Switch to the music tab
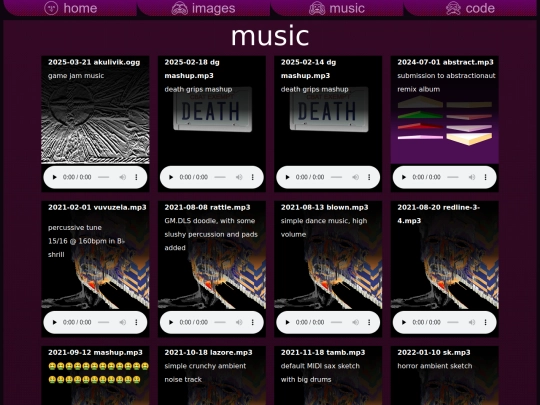Image resolution: width=540 pixels, height=405 pixels. [337, 8]
